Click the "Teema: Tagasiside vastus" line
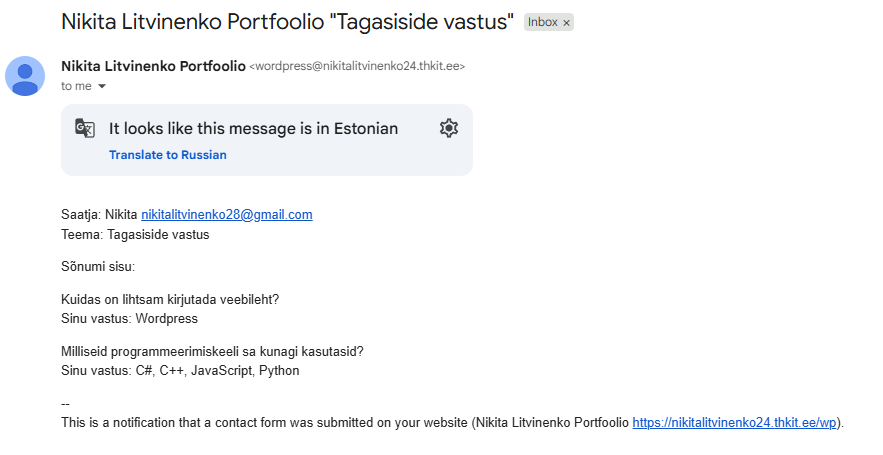The image size is (883, 455). [135, 235]
